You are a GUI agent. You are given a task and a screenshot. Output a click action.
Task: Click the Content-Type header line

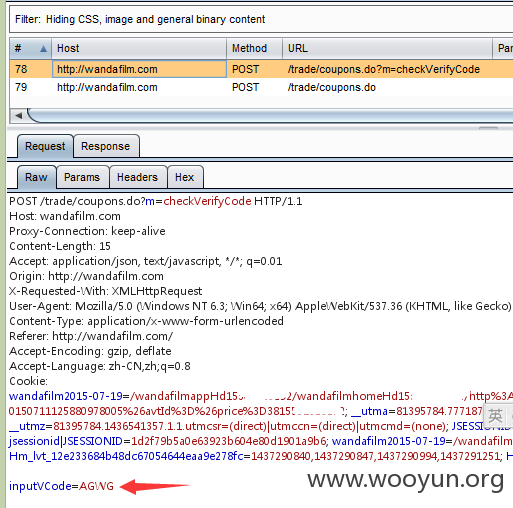click(146, 321)
